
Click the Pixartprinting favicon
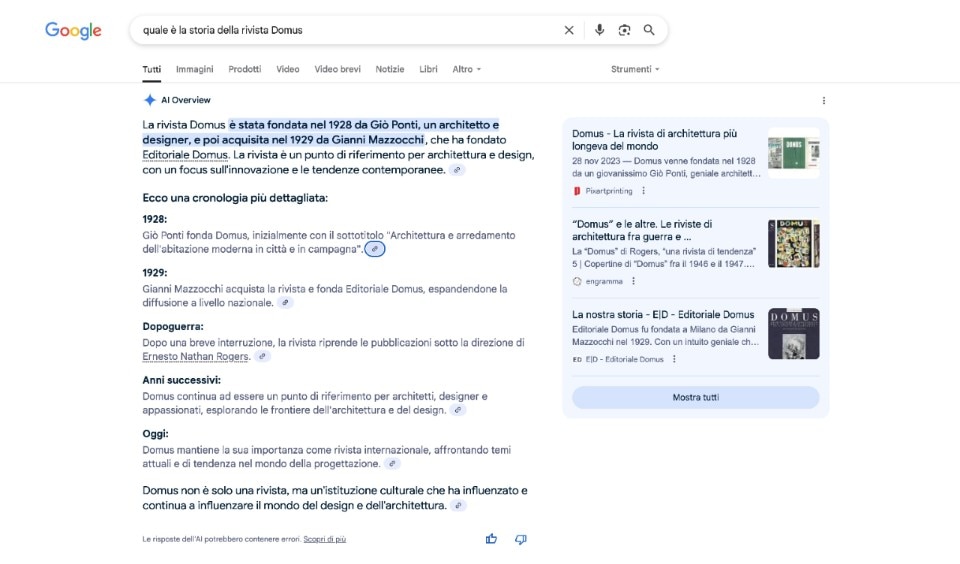pos(577,190)
